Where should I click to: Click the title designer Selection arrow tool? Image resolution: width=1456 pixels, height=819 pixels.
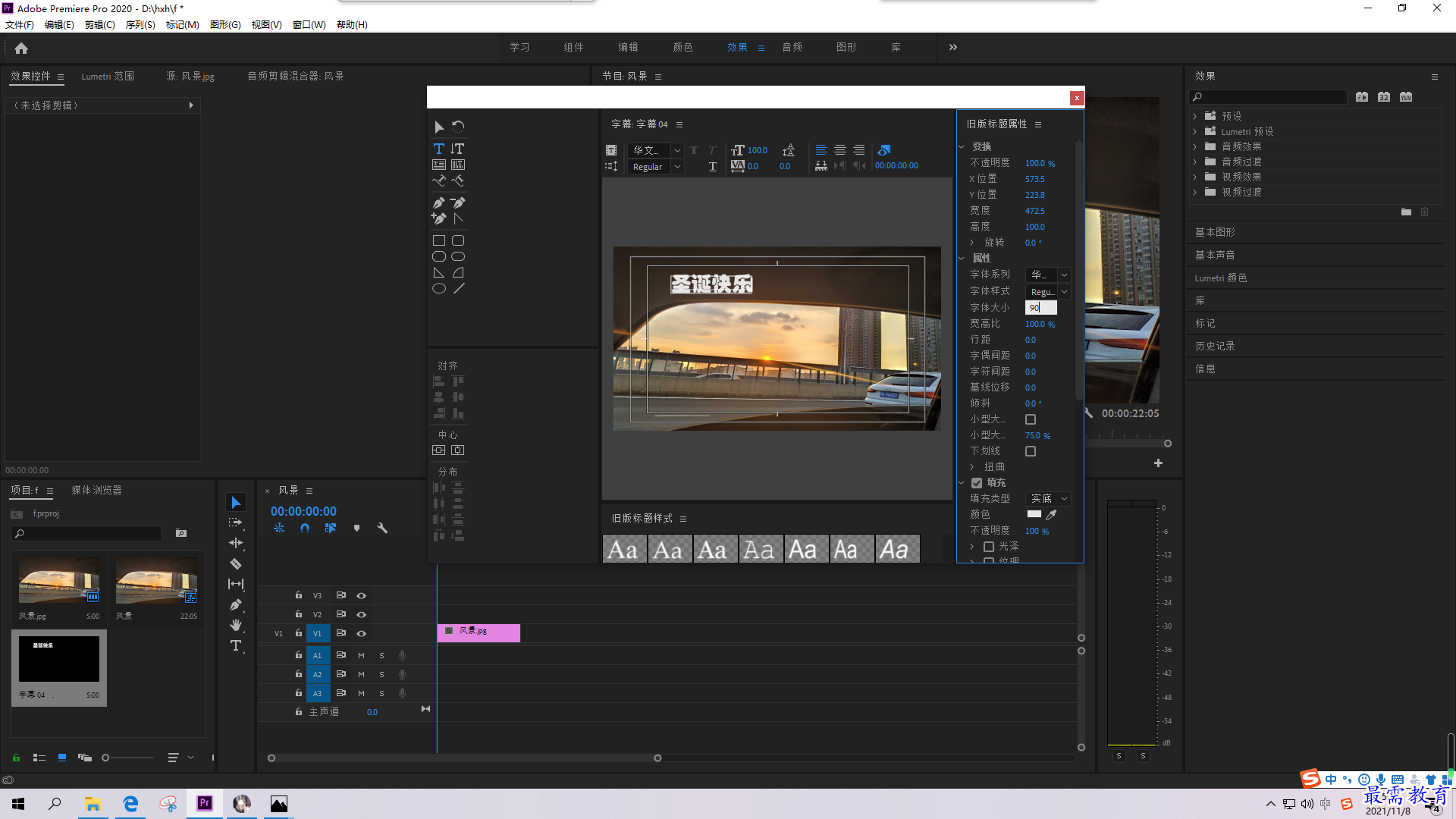point(438,127)
